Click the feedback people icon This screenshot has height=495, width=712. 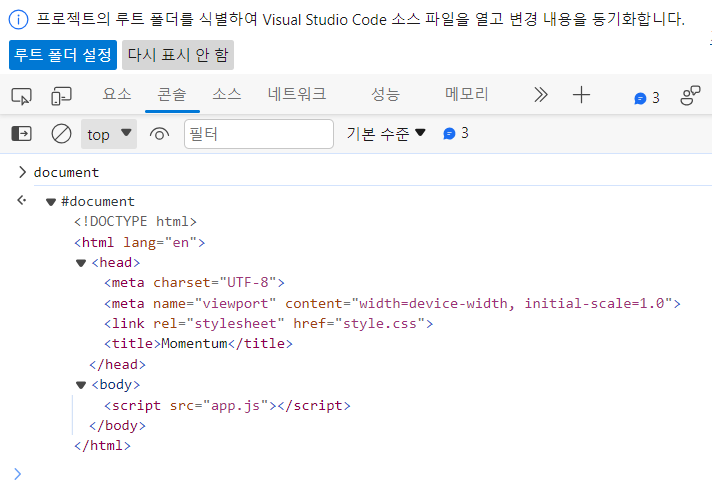tap(690, 95)
